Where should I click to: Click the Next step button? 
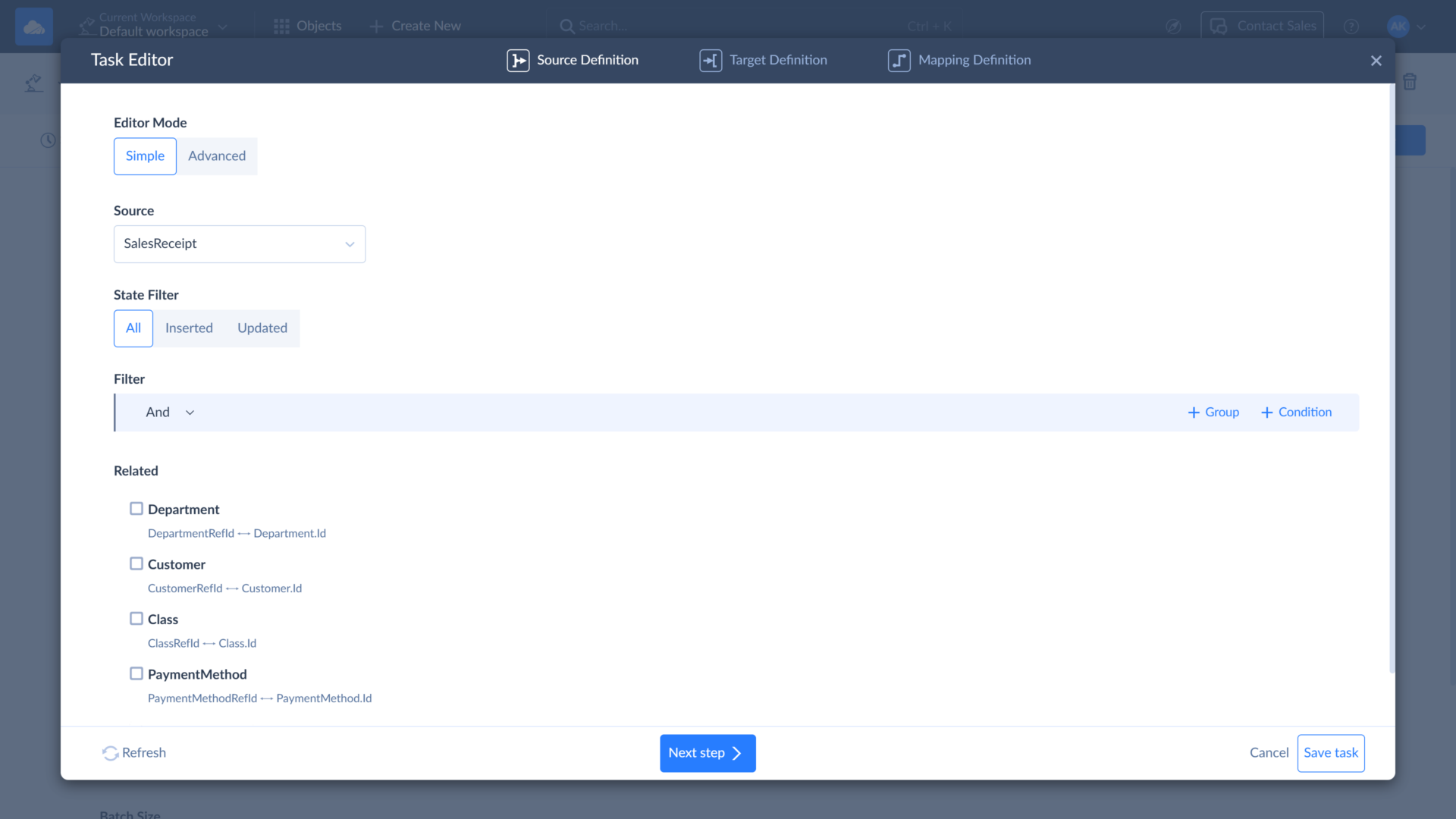click(708, 753)
